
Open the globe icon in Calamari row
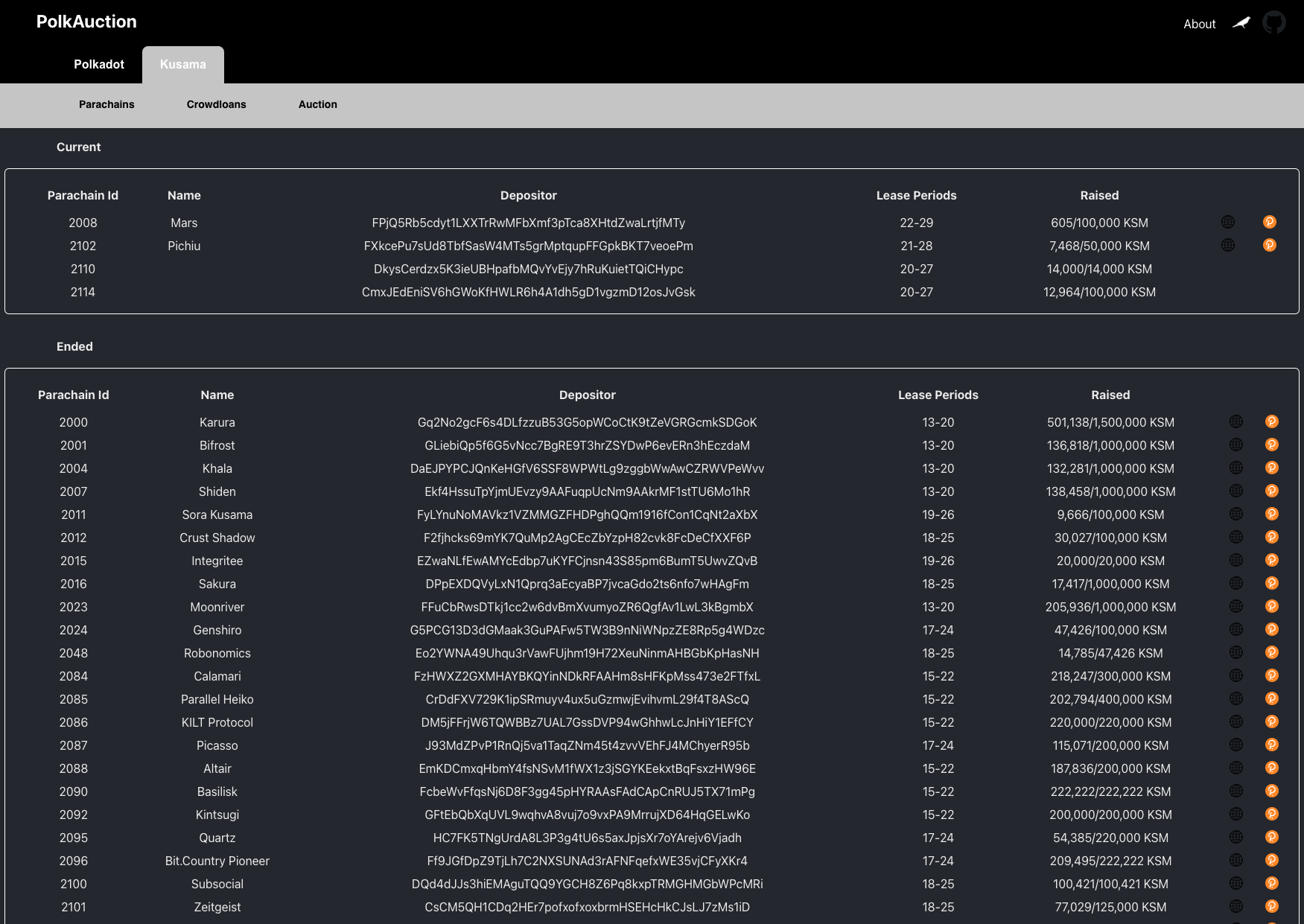click(x=1236, y=675)
